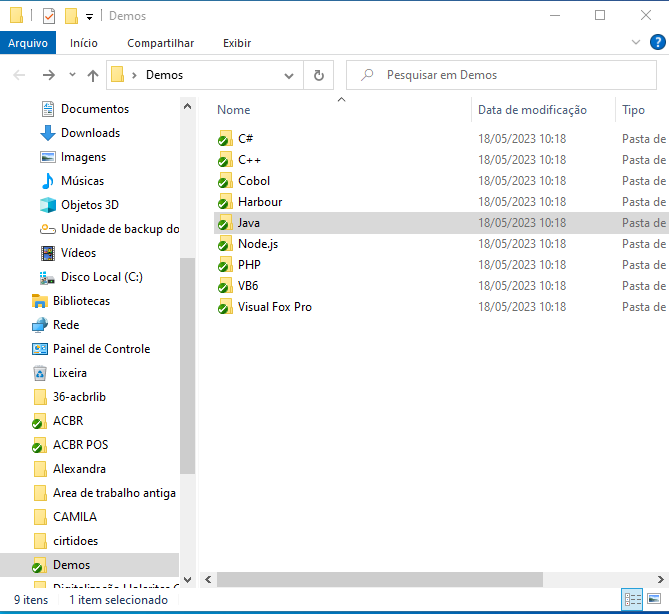Click the Rede network icon
The image size is (669, 614).
pos(40,325)
